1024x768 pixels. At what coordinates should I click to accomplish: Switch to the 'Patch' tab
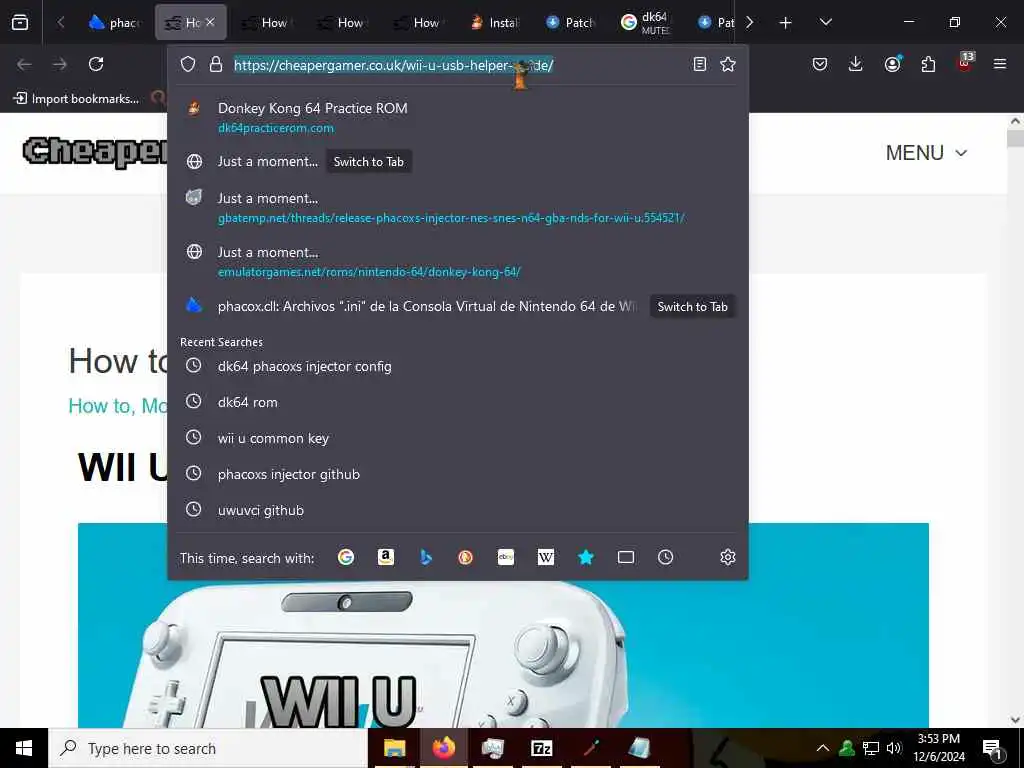[571, 22]
